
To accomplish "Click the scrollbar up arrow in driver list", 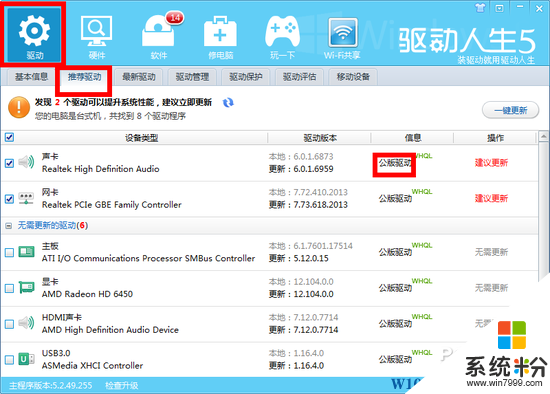I will click(x=544, y=136).
